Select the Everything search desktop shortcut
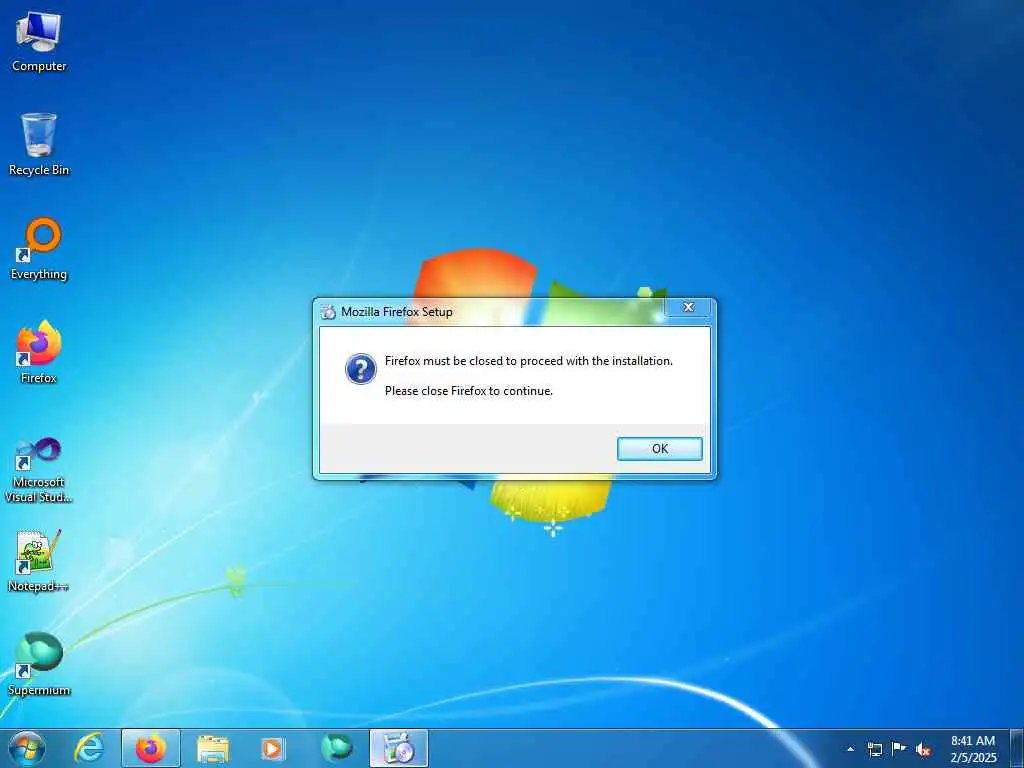Screen dimensions: 1024x768 click(x=39, y=249)
